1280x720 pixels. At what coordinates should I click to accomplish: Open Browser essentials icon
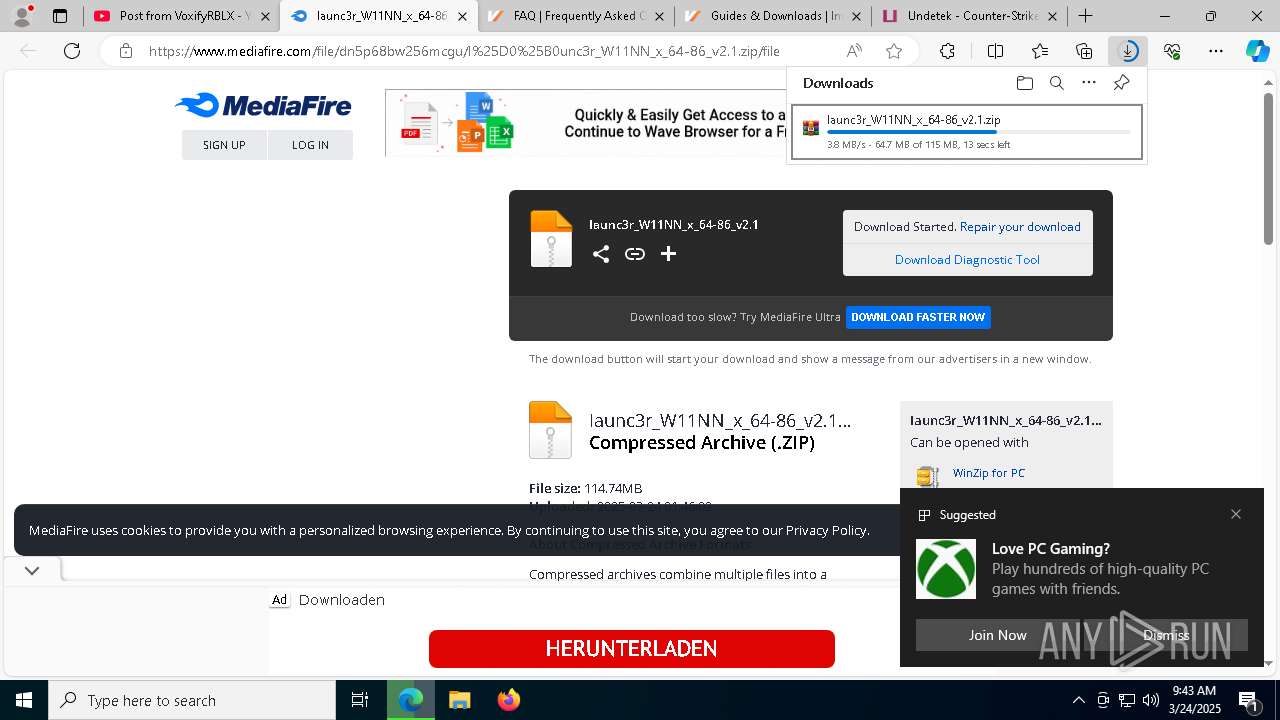(1172, 51)
